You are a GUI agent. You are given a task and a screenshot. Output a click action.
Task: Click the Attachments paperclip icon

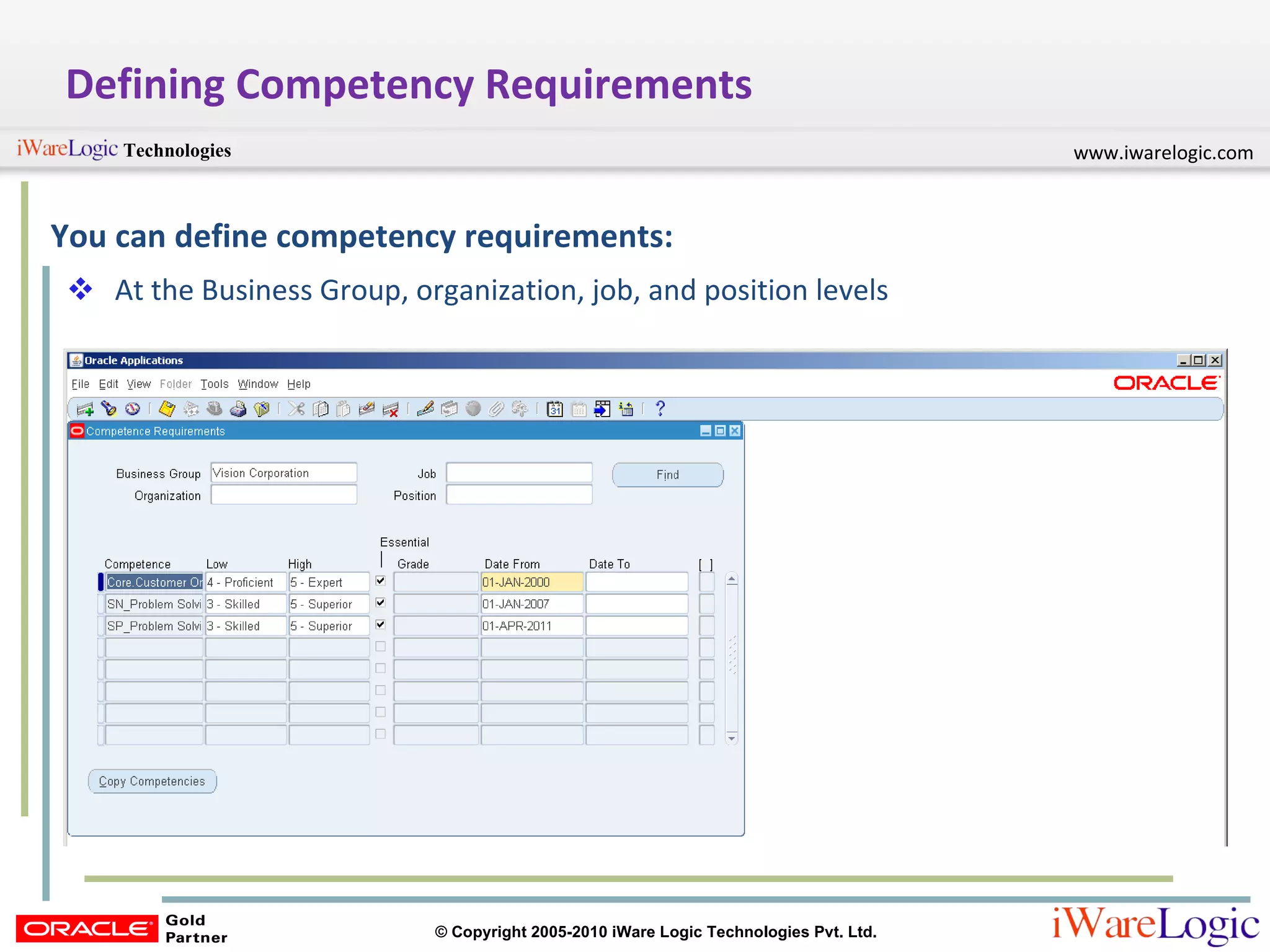[x=496, y=409]
